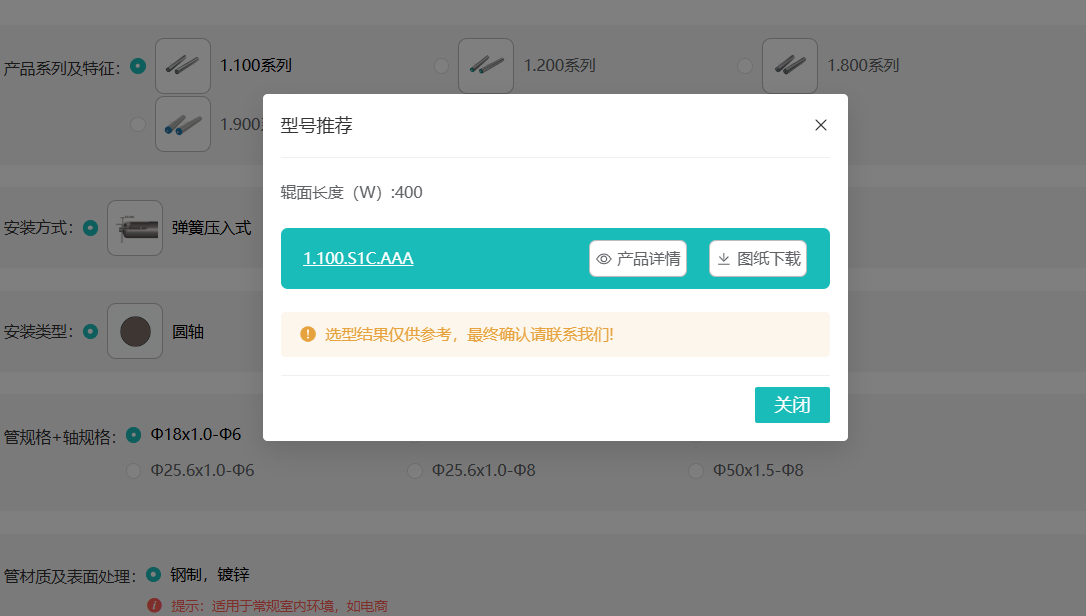1086x616 pixels.
Task: Click the 图纸下载 button
Action: [758, 258]
